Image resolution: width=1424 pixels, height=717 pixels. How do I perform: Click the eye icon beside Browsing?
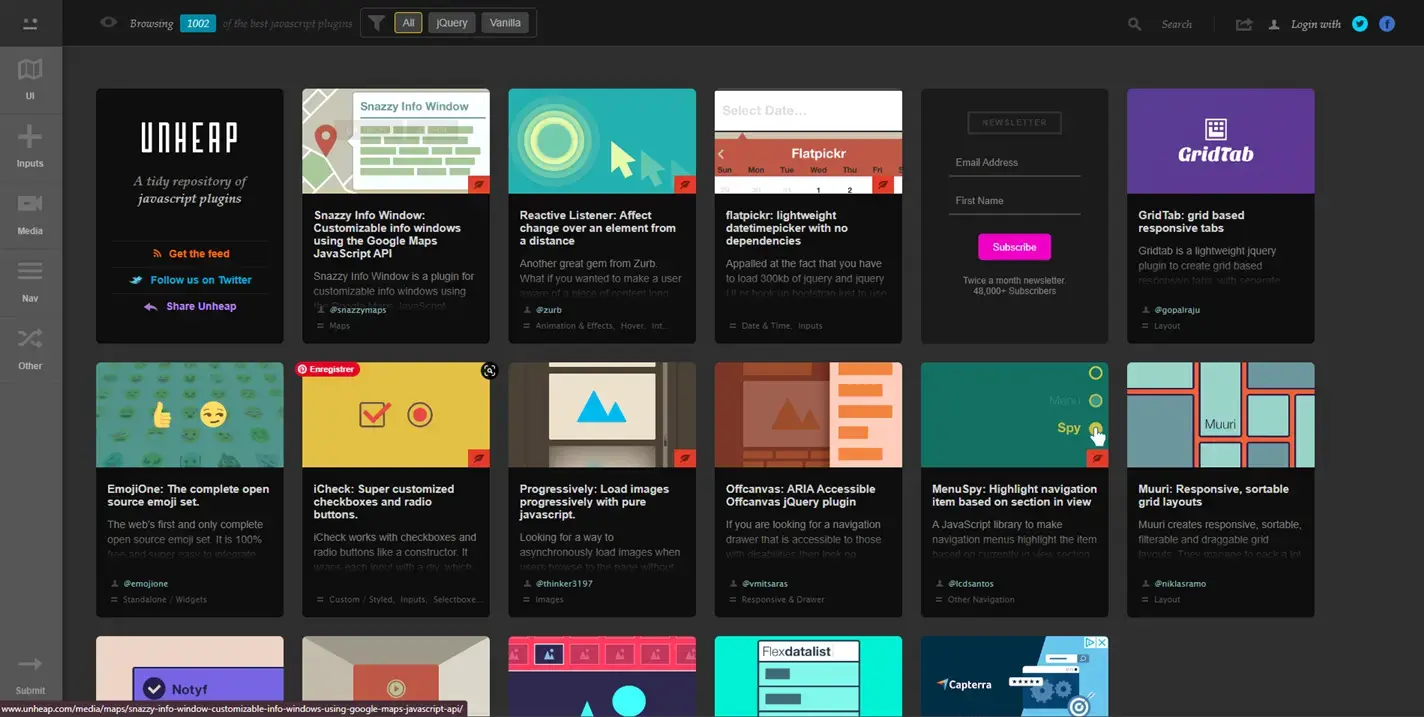tap(108, 23)
